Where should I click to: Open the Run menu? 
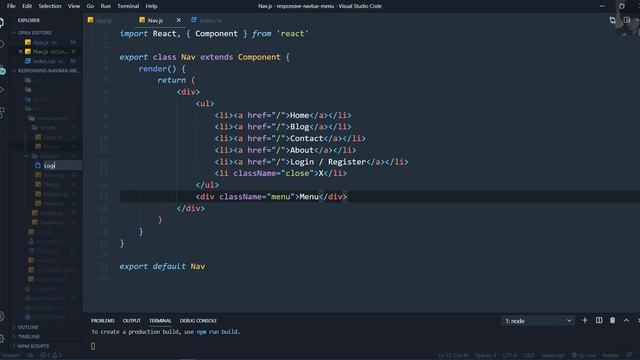(105, 6)
